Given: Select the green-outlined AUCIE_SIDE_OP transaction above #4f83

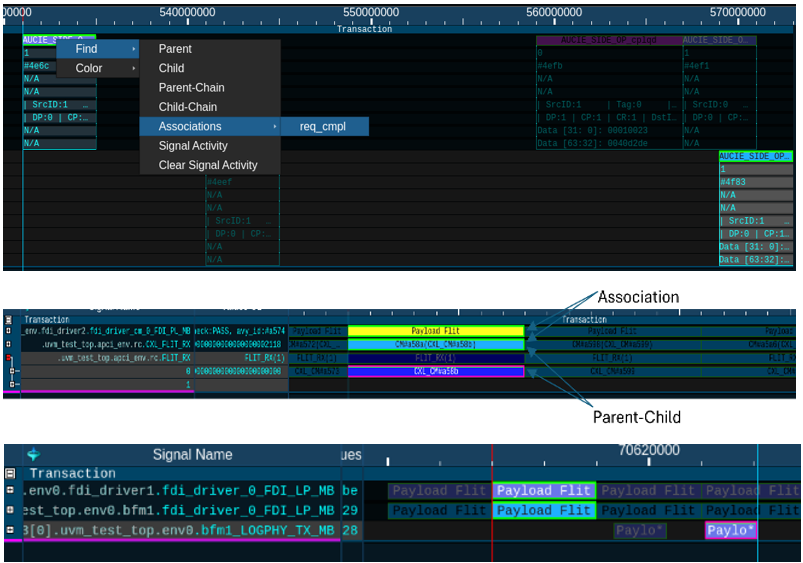Looking at the screenshot, I should [756, 156].
